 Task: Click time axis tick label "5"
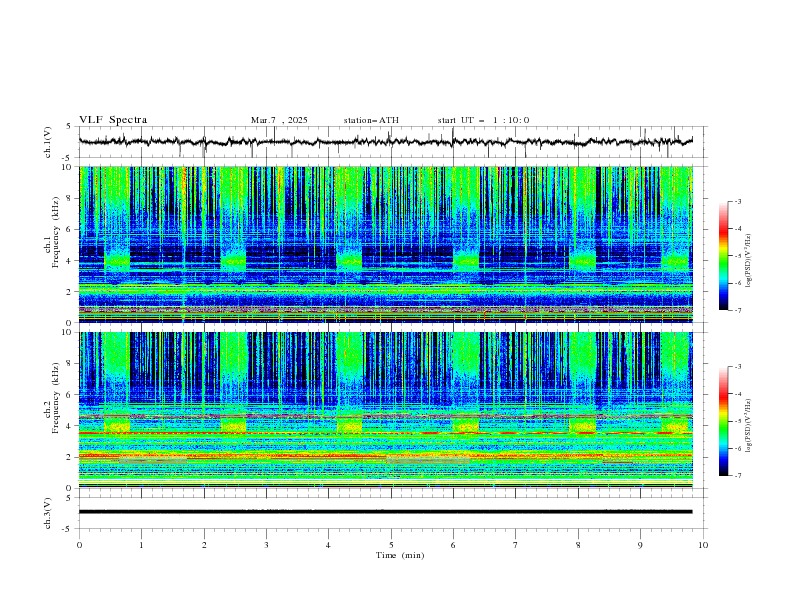(391, 545)
